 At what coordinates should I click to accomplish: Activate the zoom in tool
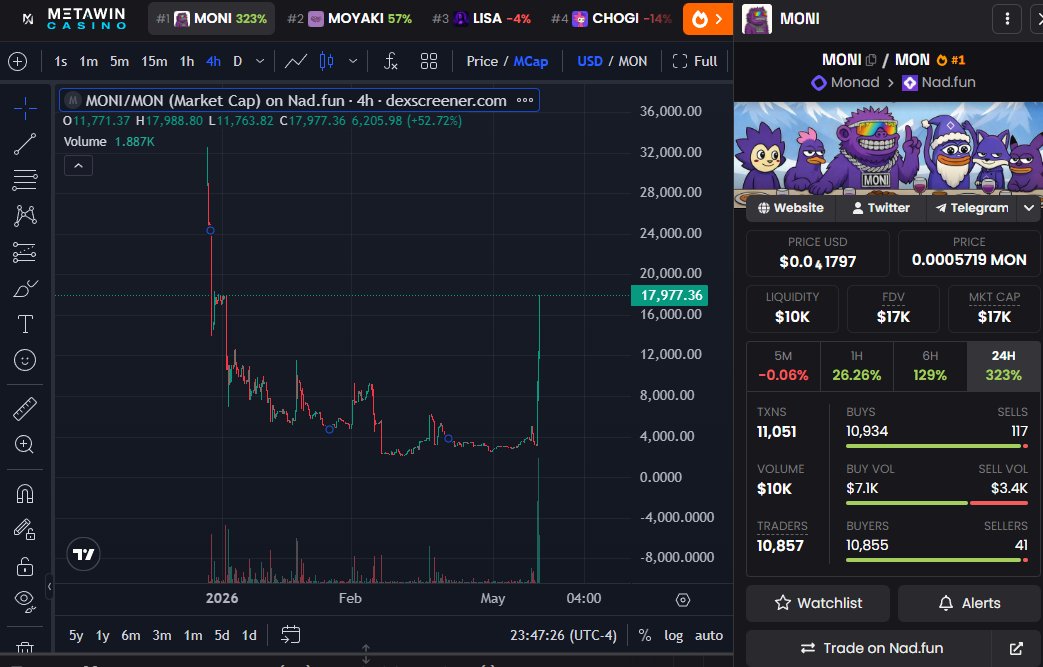point(25,444)
